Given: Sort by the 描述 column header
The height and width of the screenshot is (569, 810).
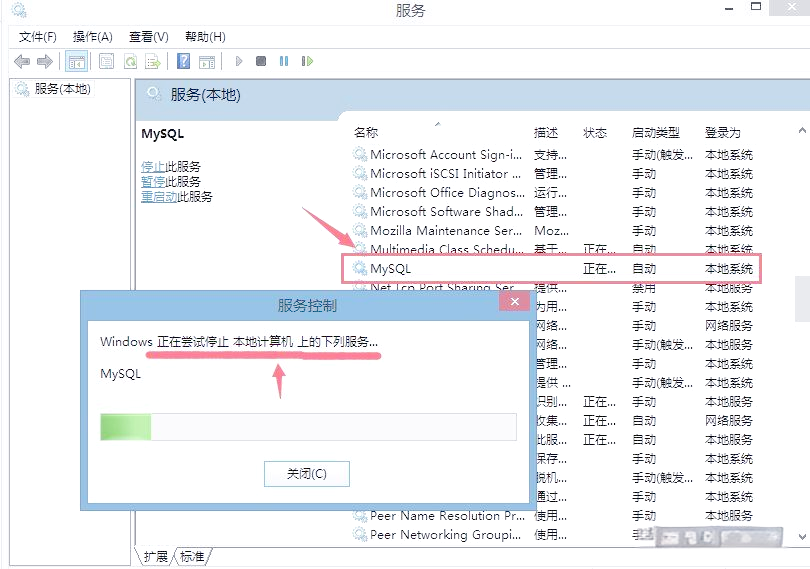Looking at the screenshot, I should (x=546, y=132).
